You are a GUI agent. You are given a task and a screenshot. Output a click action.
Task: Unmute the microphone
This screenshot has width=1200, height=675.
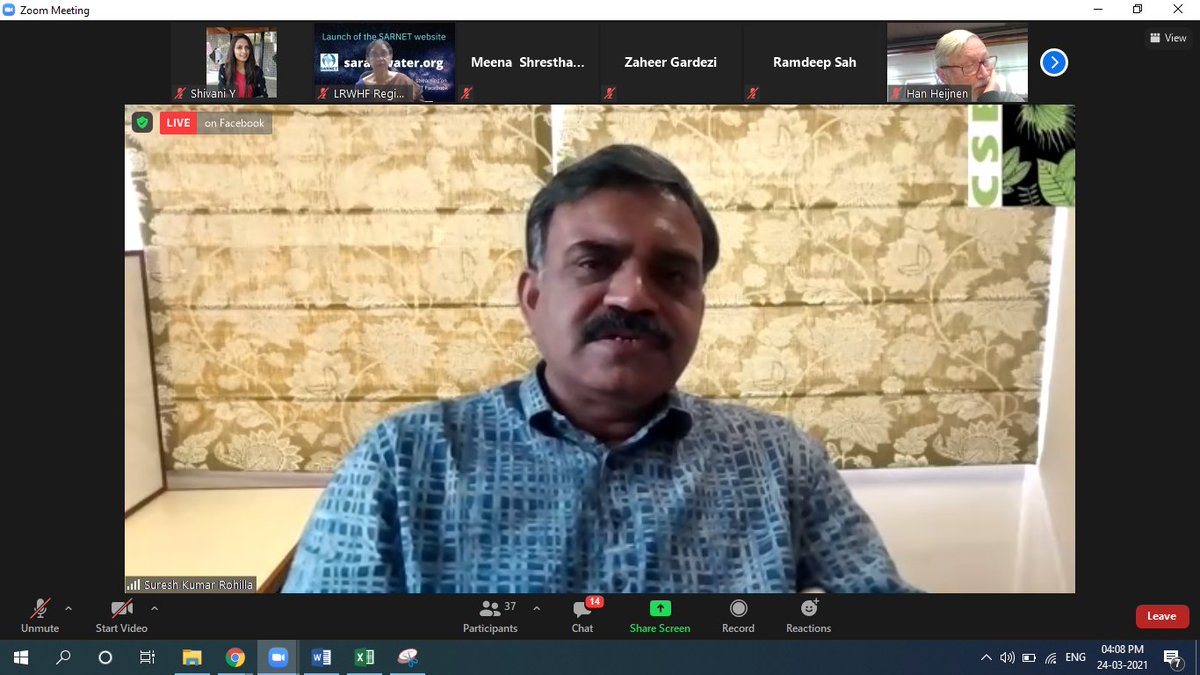(40, 614)
